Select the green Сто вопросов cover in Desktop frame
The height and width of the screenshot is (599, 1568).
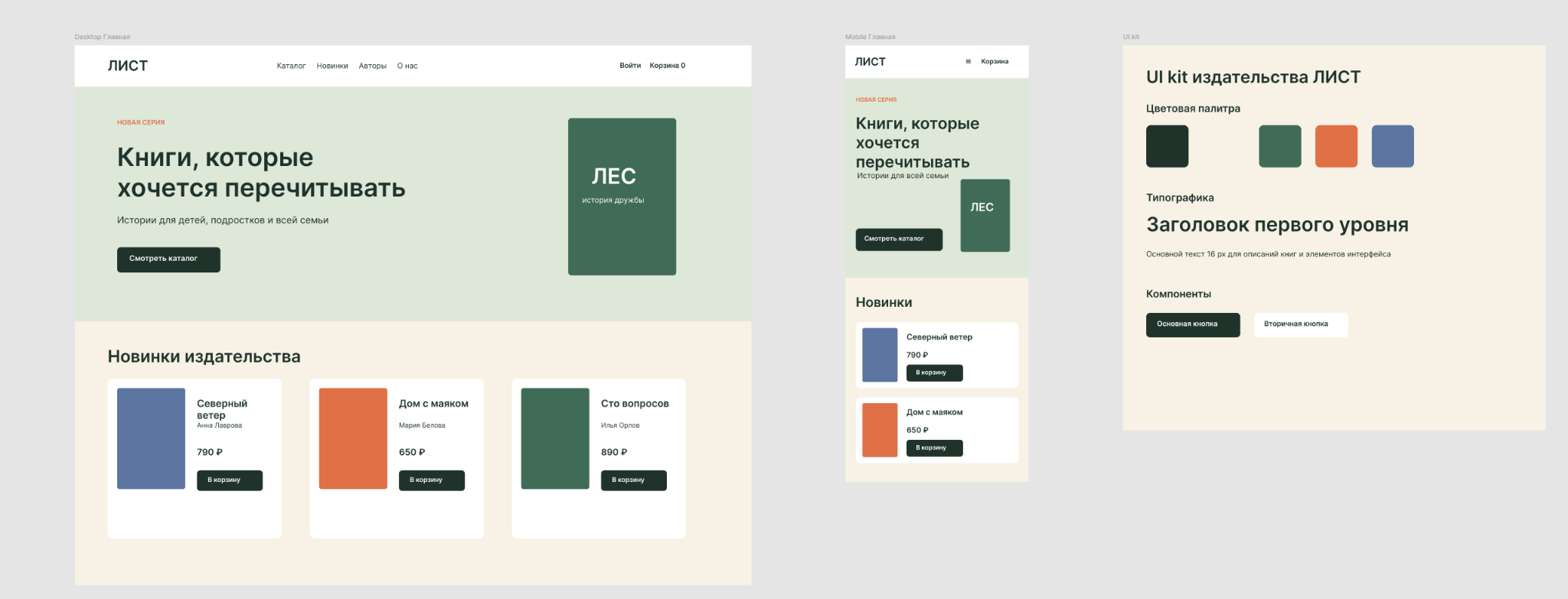tap(555, 438)
